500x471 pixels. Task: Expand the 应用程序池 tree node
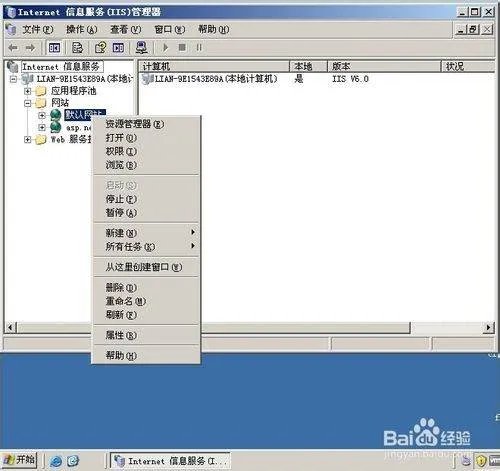tap(28, 91)
